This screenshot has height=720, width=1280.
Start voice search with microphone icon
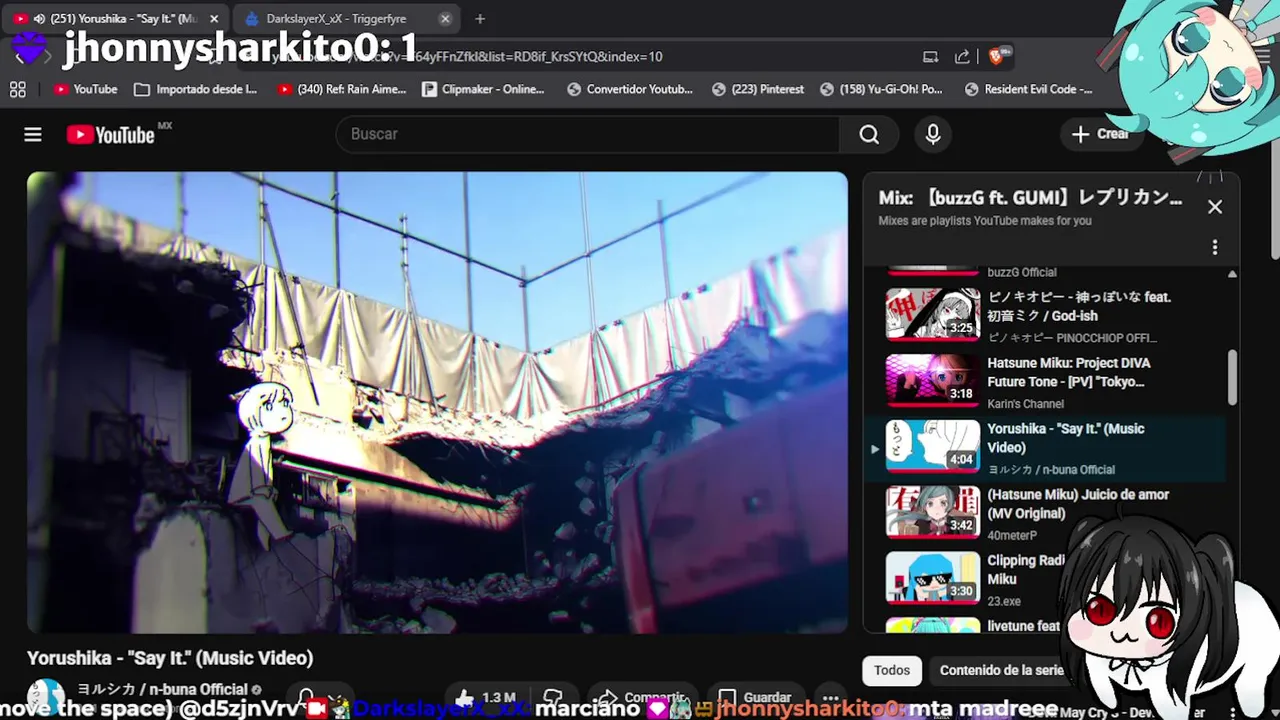coord(933,134)
